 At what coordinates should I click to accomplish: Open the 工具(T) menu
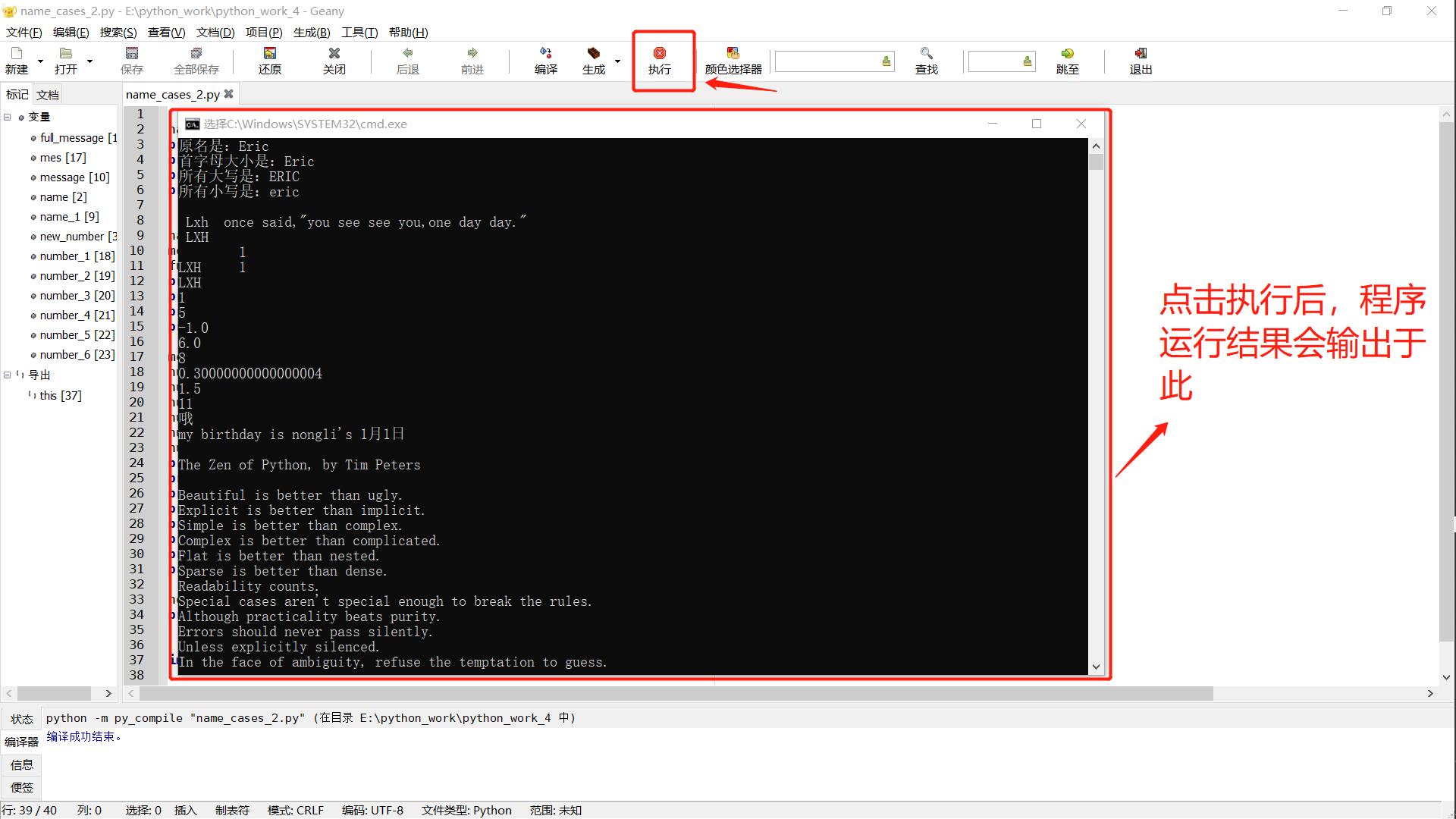pos(359,32)
